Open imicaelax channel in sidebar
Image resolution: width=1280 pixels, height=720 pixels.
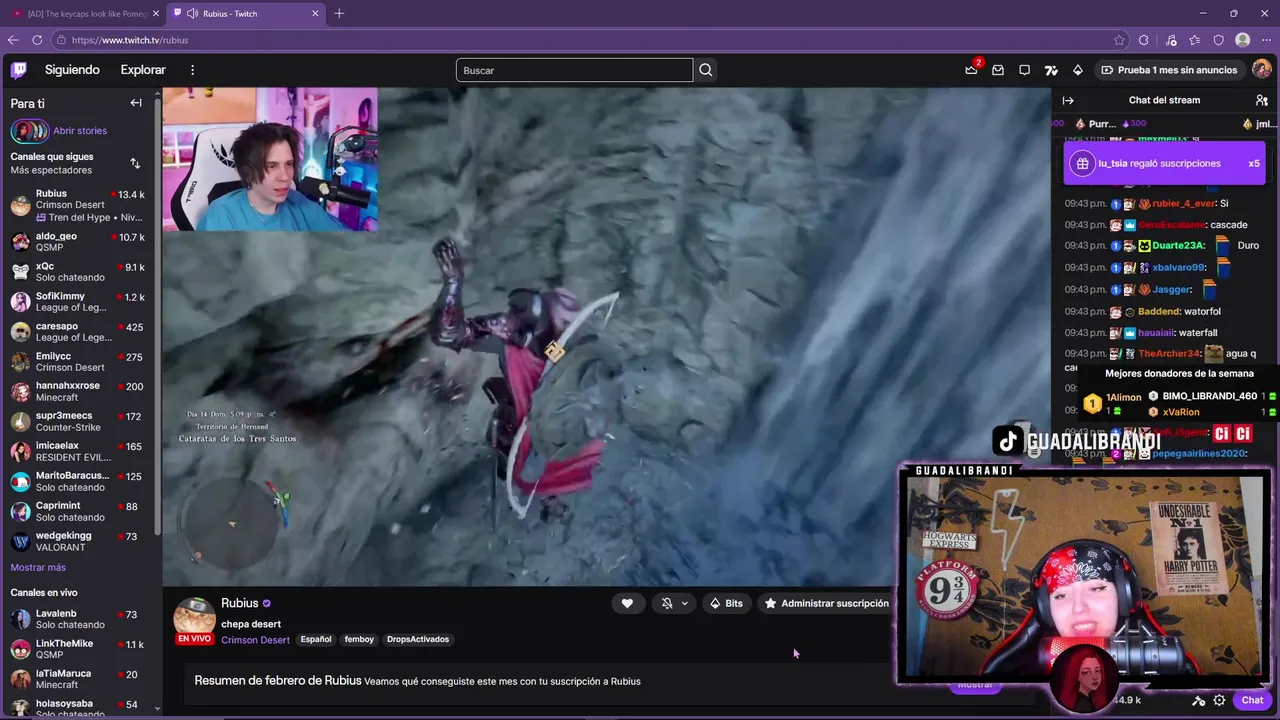coord(78,451)
